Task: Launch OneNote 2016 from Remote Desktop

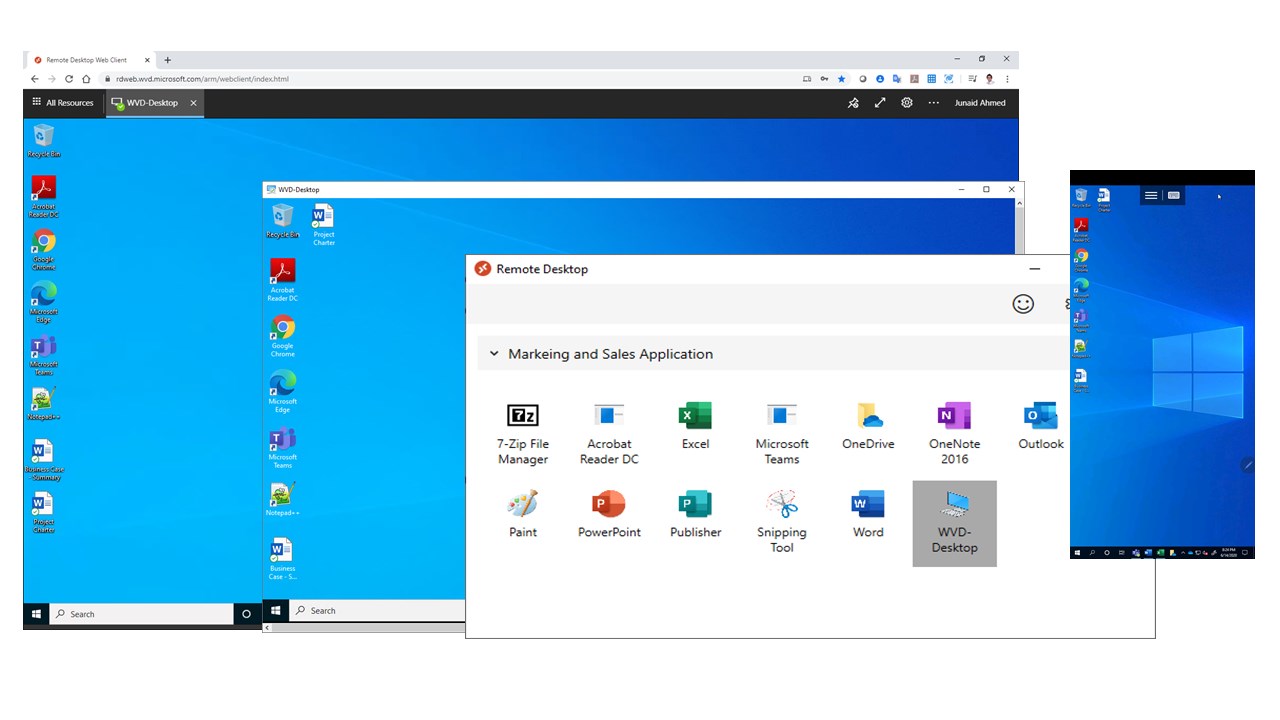Action: click(954, 435)
